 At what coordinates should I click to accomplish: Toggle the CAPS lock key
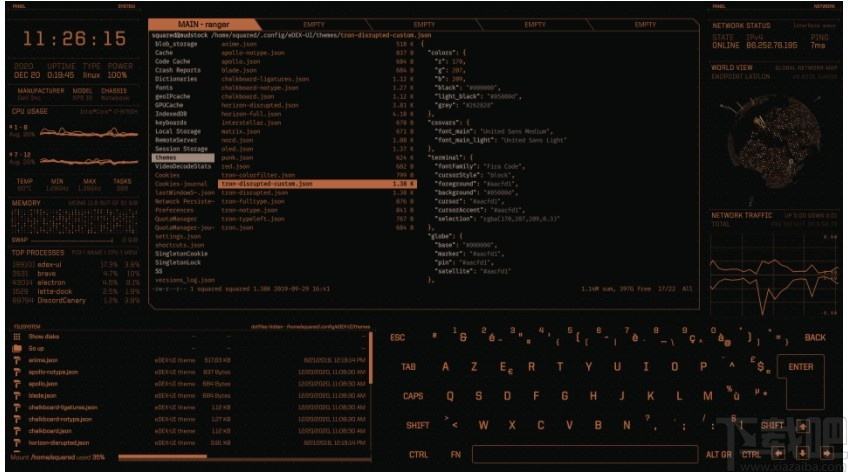click(413, 396)
